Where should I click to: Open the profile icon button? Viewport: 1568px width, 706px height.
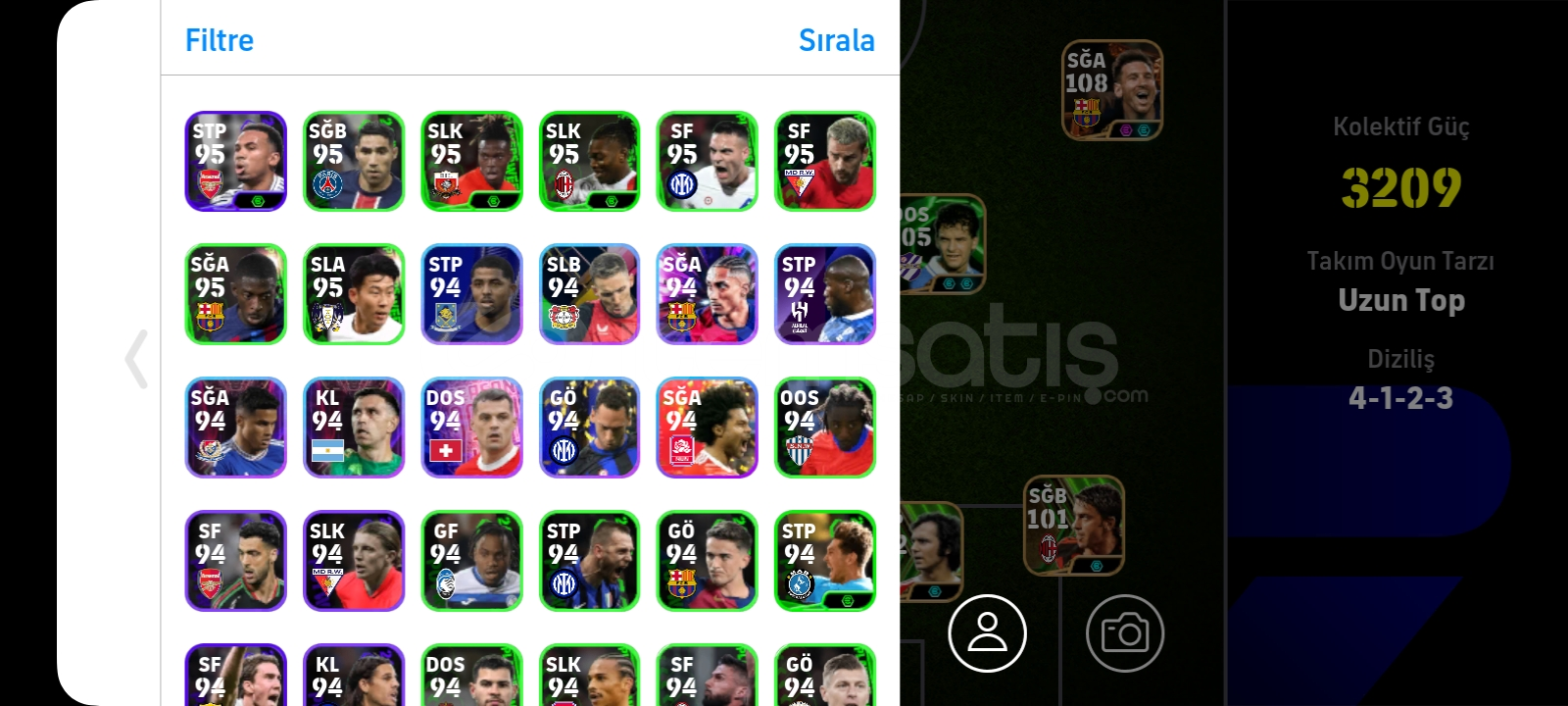pos(987,633)
